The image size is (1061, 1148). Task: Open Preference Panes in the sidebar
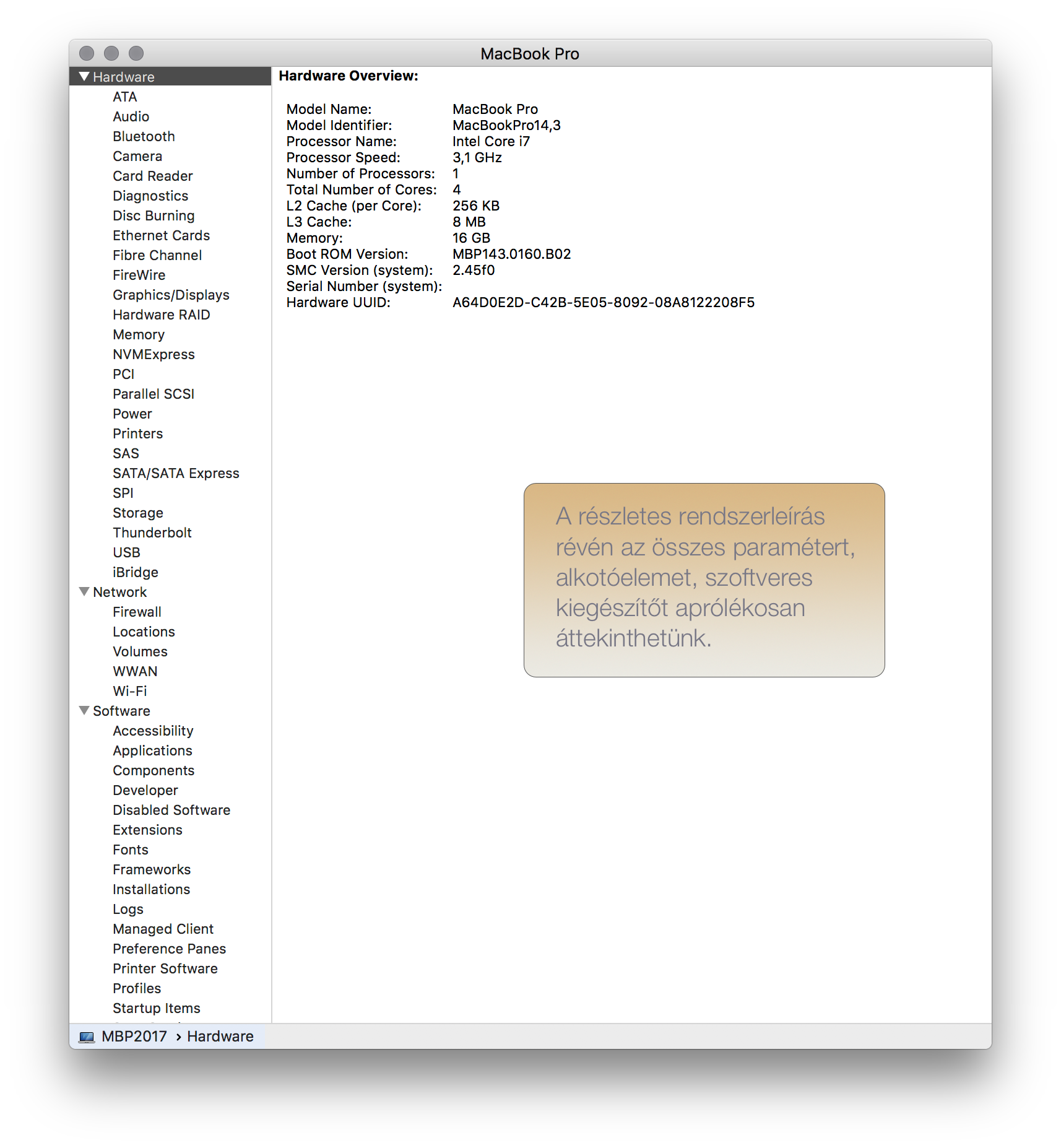click(169, 949)
